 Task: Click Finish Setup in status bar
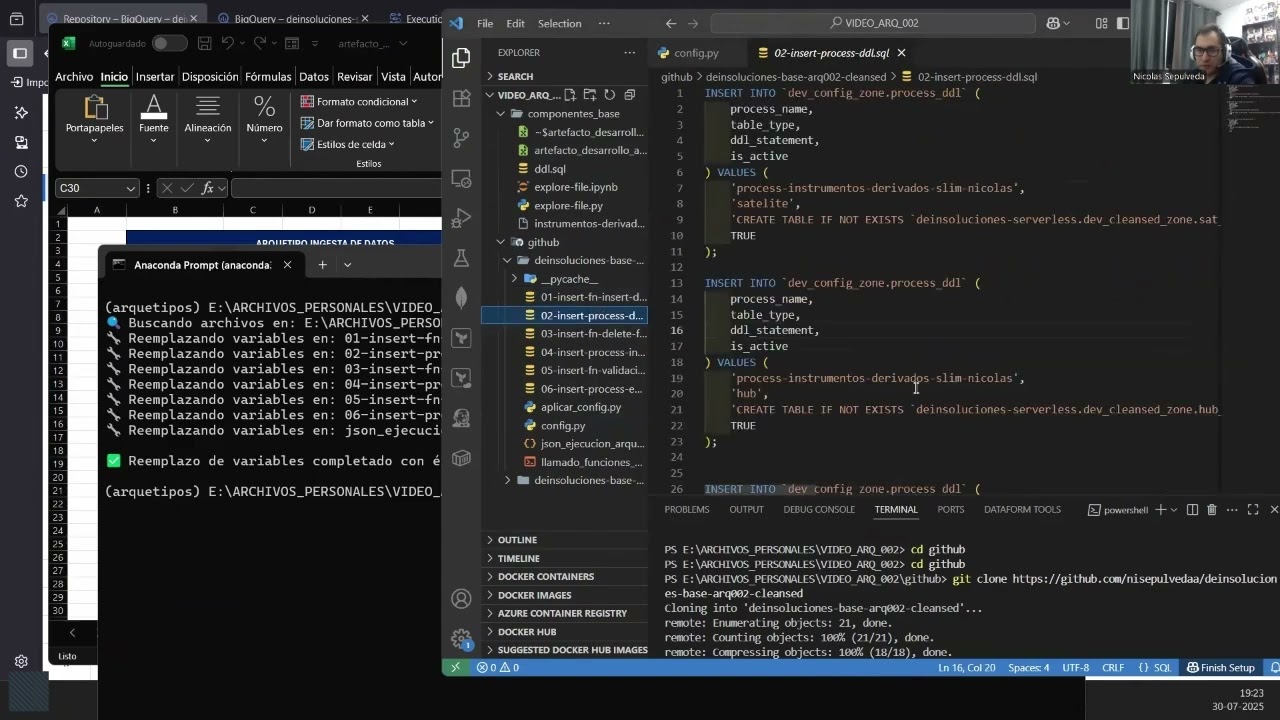click(1220, 667)
